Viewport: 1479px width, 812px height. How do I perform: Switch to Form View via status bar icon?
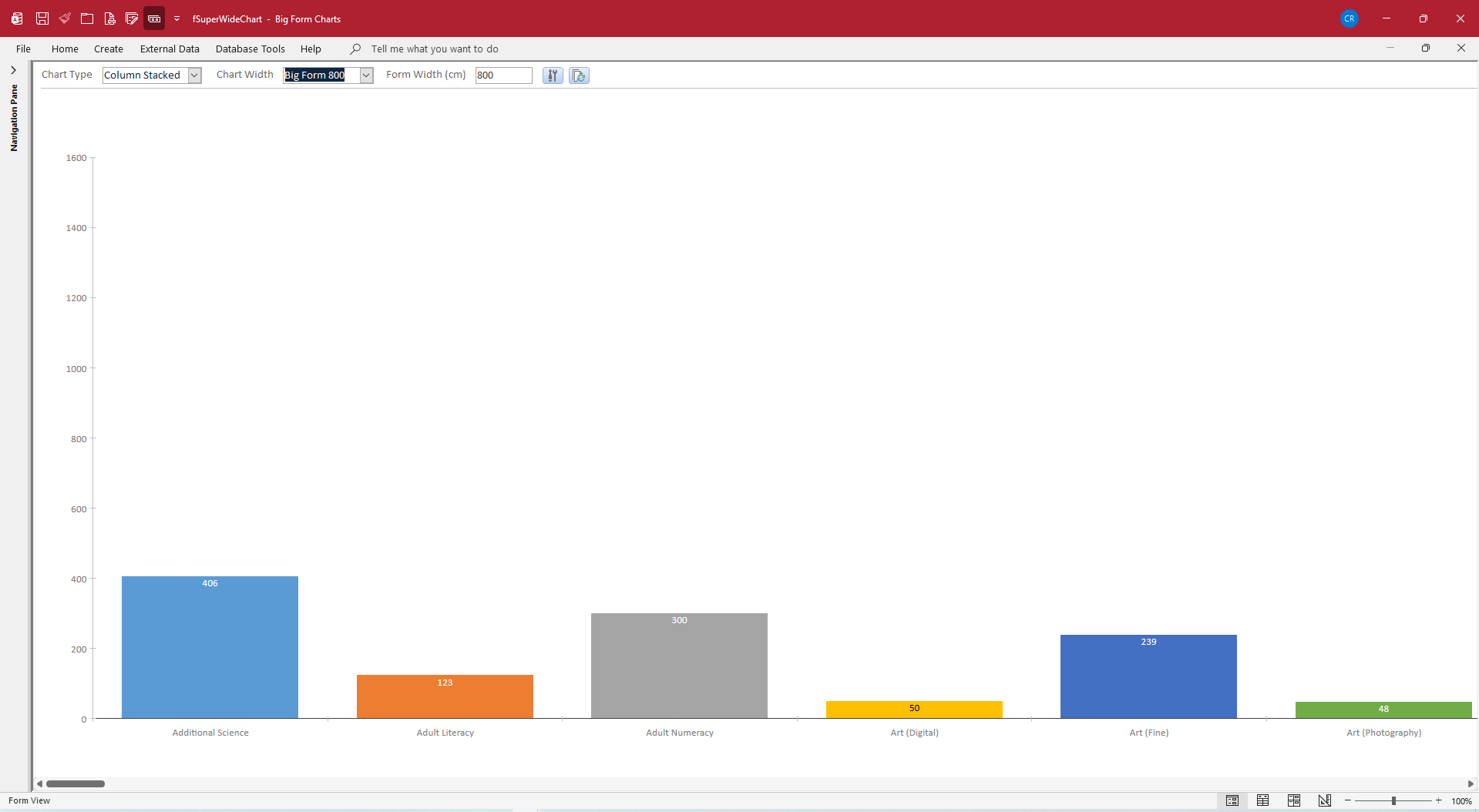[x=1232, y=800]
